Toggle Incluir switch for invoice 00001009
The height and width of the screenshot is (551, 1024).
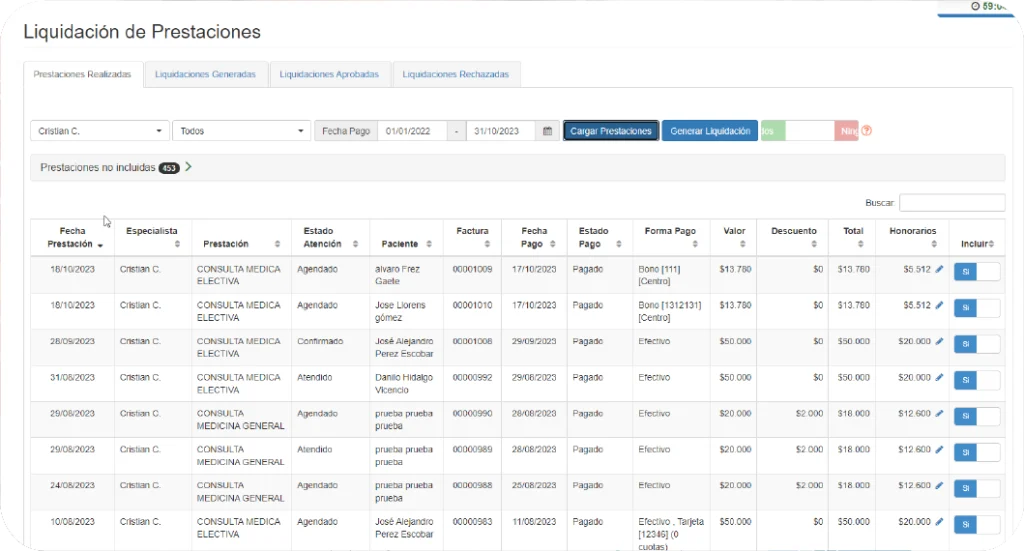point(976,272)
